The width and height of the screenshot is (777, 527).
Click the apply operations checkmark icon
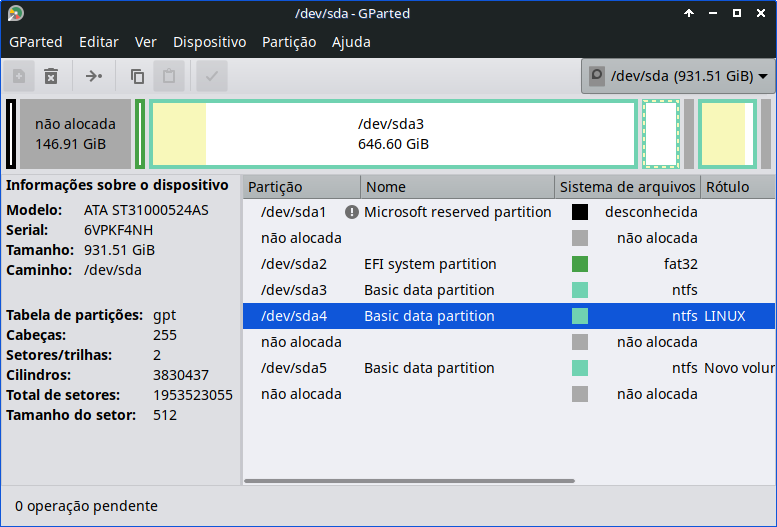pyautogui.click(x=212, y=76)
